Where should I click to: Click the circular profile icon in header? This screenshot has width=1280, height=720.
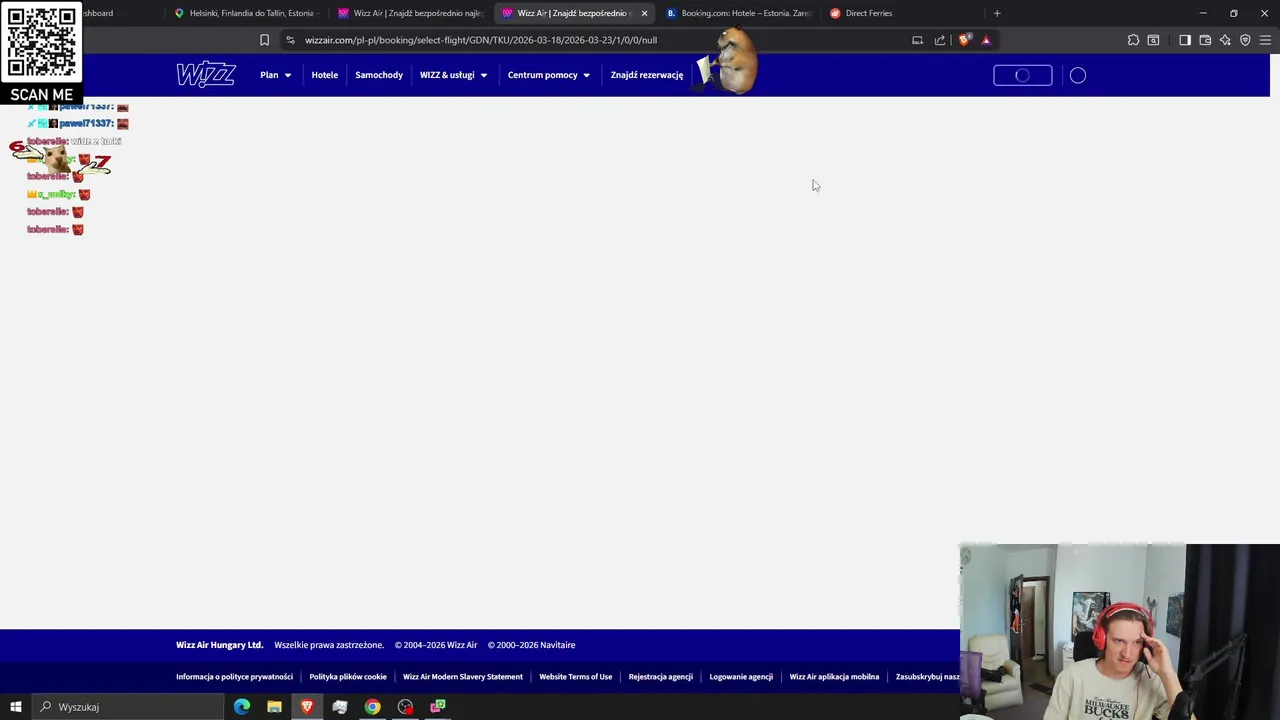point(1078,75)
